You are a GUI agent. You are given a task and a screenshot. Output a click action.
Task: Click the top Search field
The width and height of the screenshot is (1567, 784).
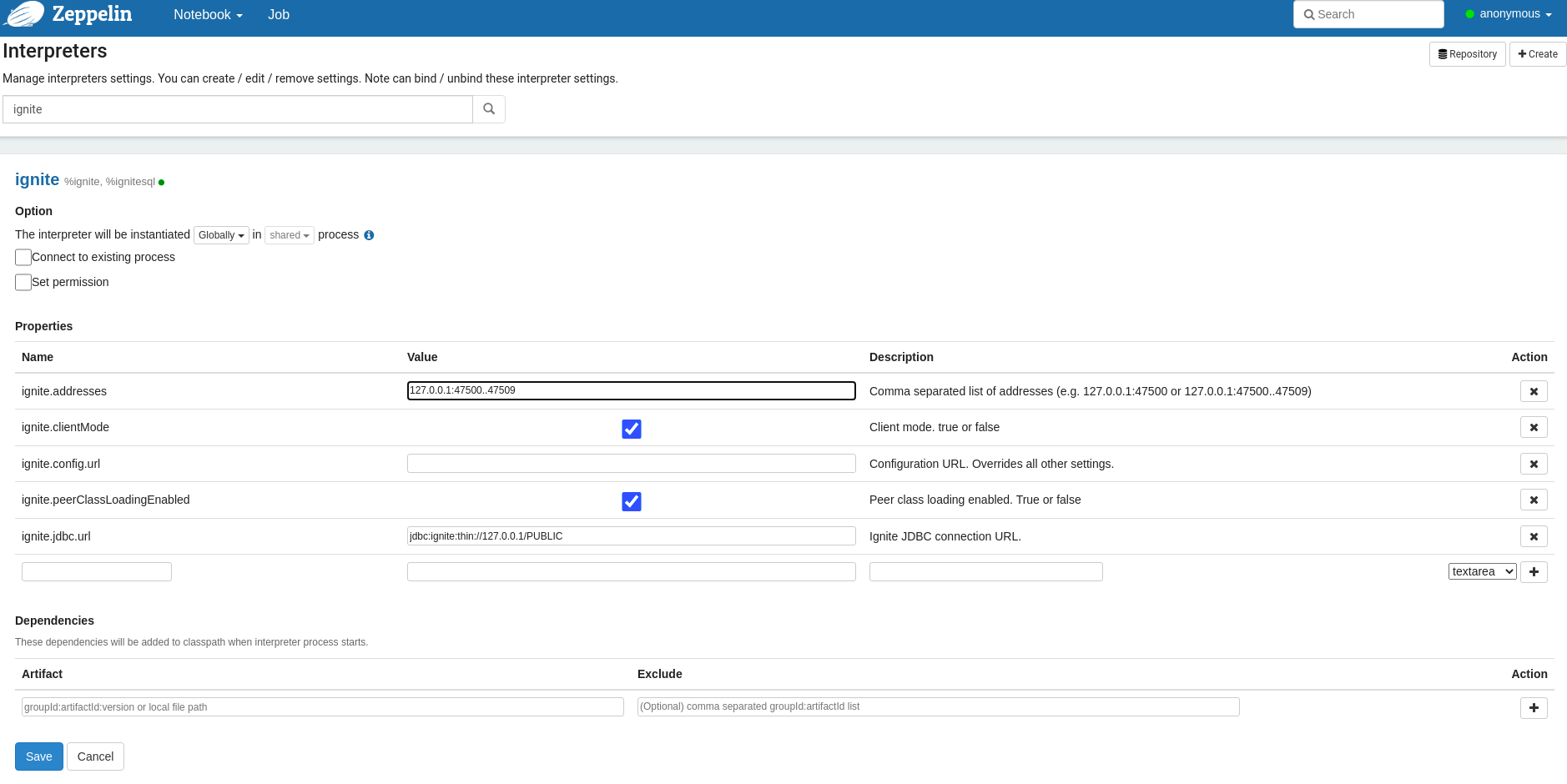click(x=1368, y=14)
